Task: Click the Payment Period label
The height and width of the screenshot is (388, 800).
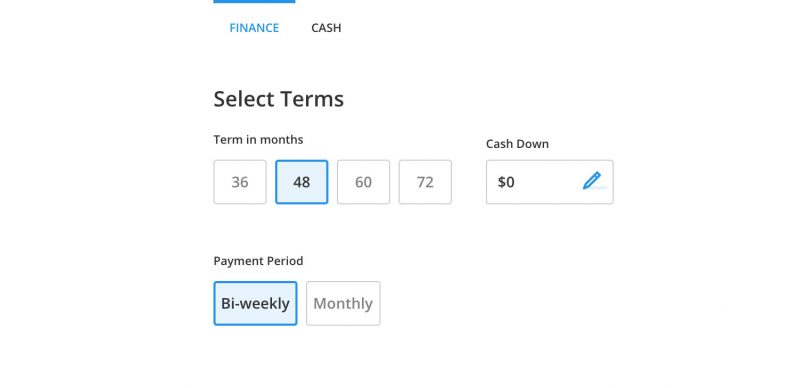Action: click(x=258, y=261)
